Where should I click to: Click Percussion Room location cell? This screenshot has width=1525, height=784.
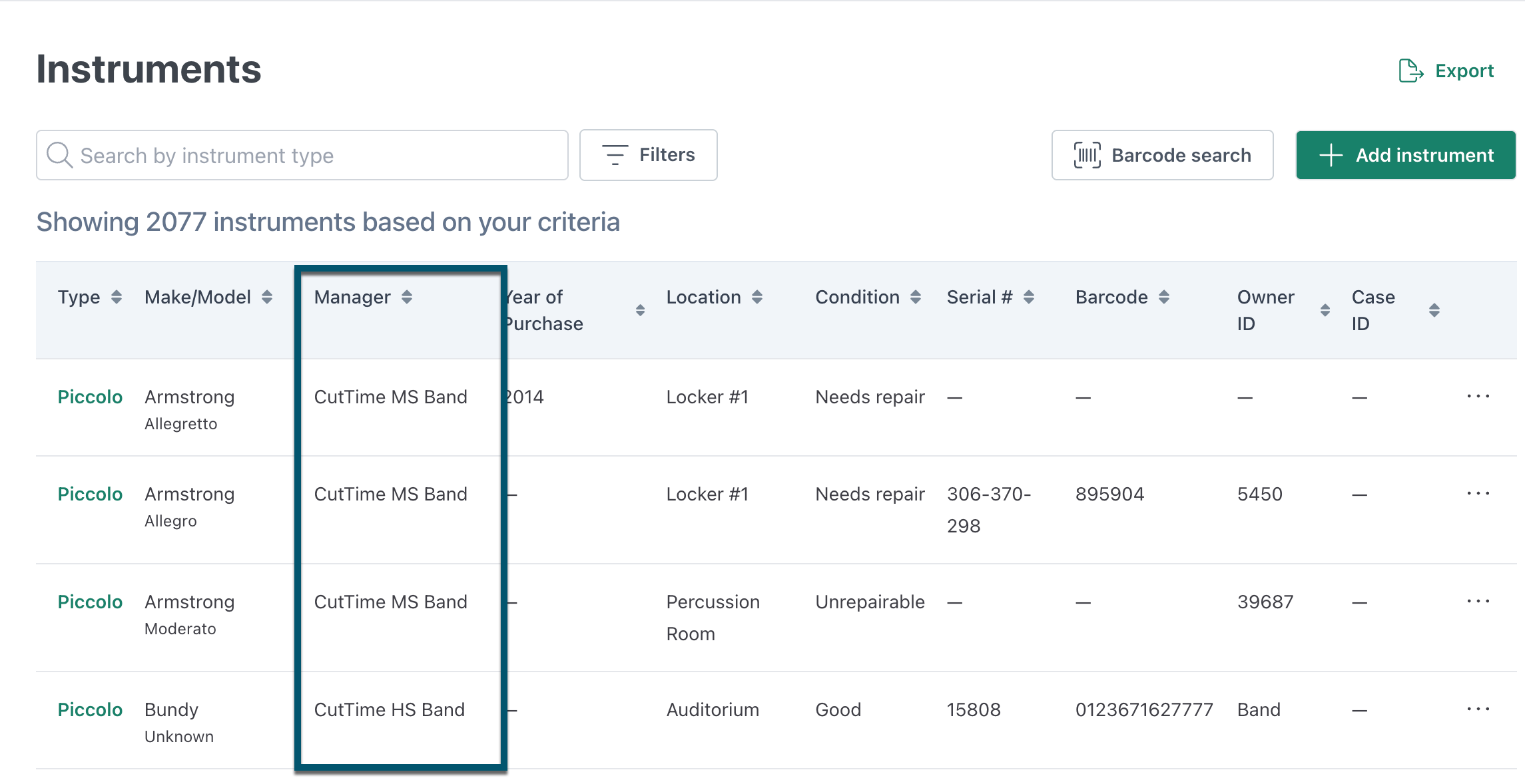[713, 618]
